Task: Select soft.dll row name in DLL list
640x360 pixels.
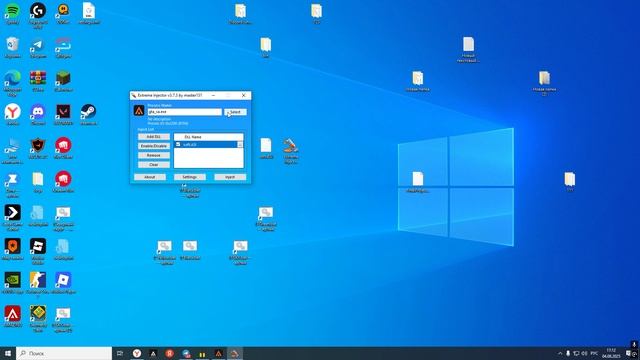Action: 190,144
